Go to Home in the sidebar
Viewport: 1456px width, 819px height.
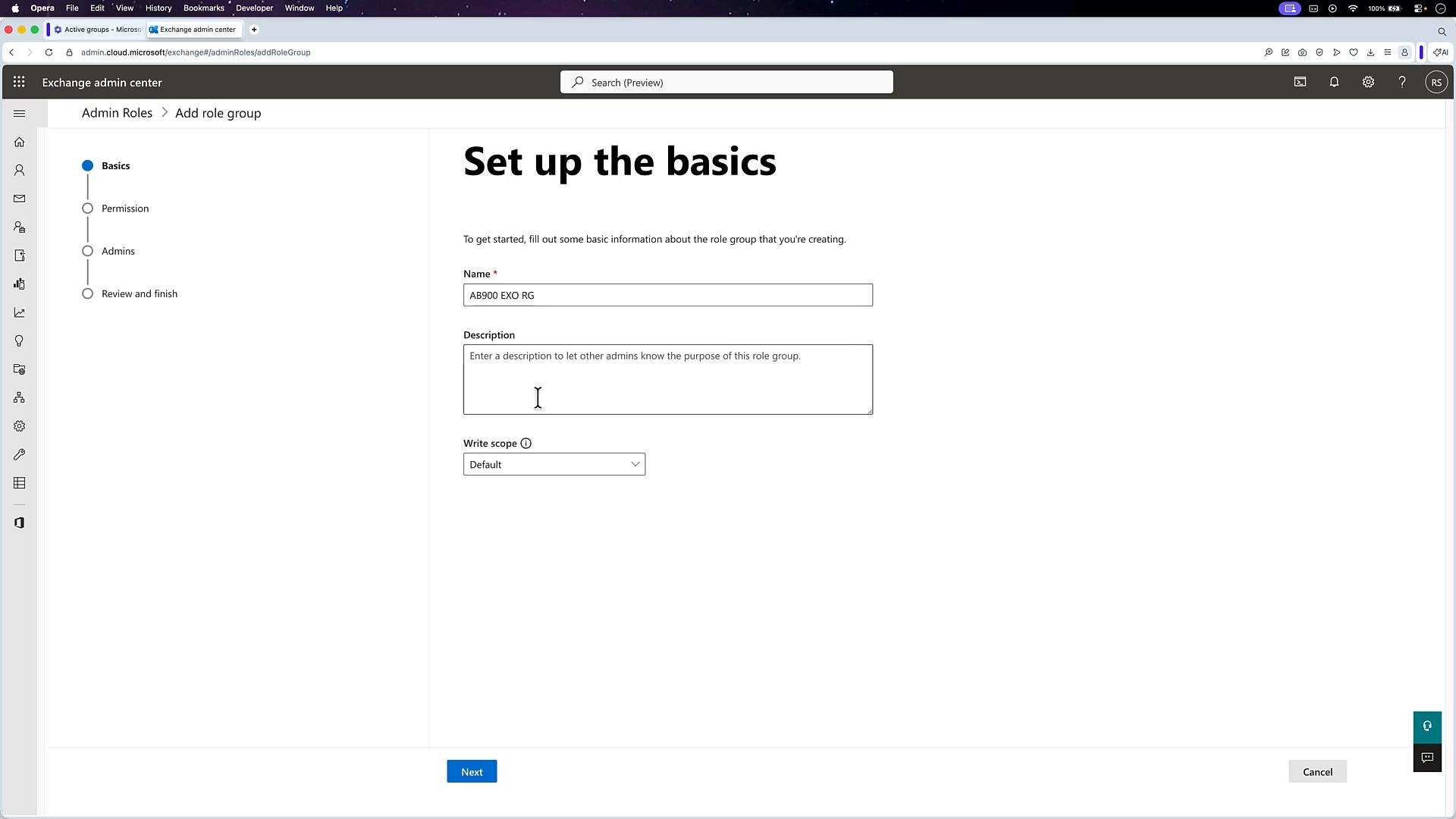click(x=20, y=142)
